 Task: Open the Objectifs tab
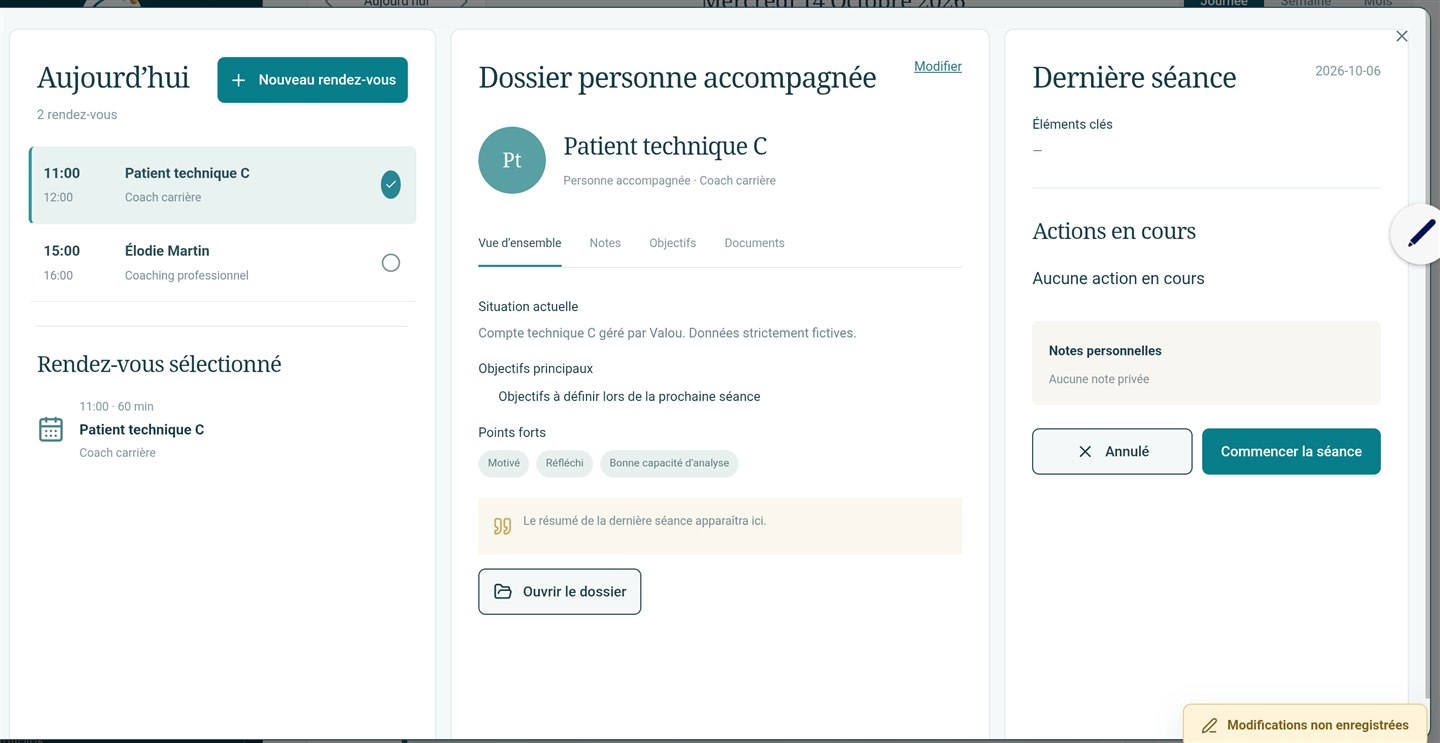[673, 243]
